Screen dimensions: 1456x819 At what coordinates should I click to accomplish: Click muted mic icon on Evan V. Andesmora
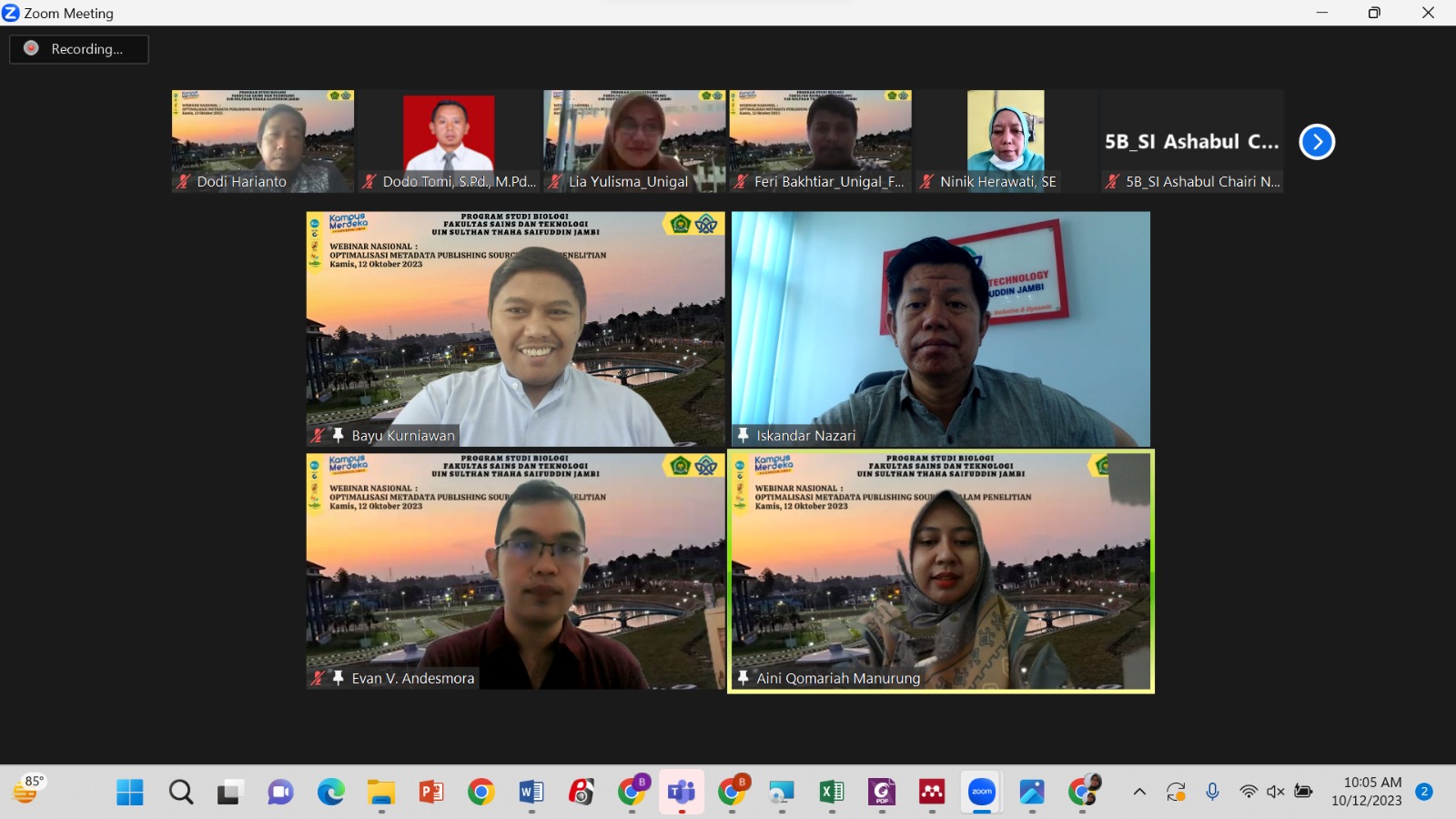tap(318, 678)
